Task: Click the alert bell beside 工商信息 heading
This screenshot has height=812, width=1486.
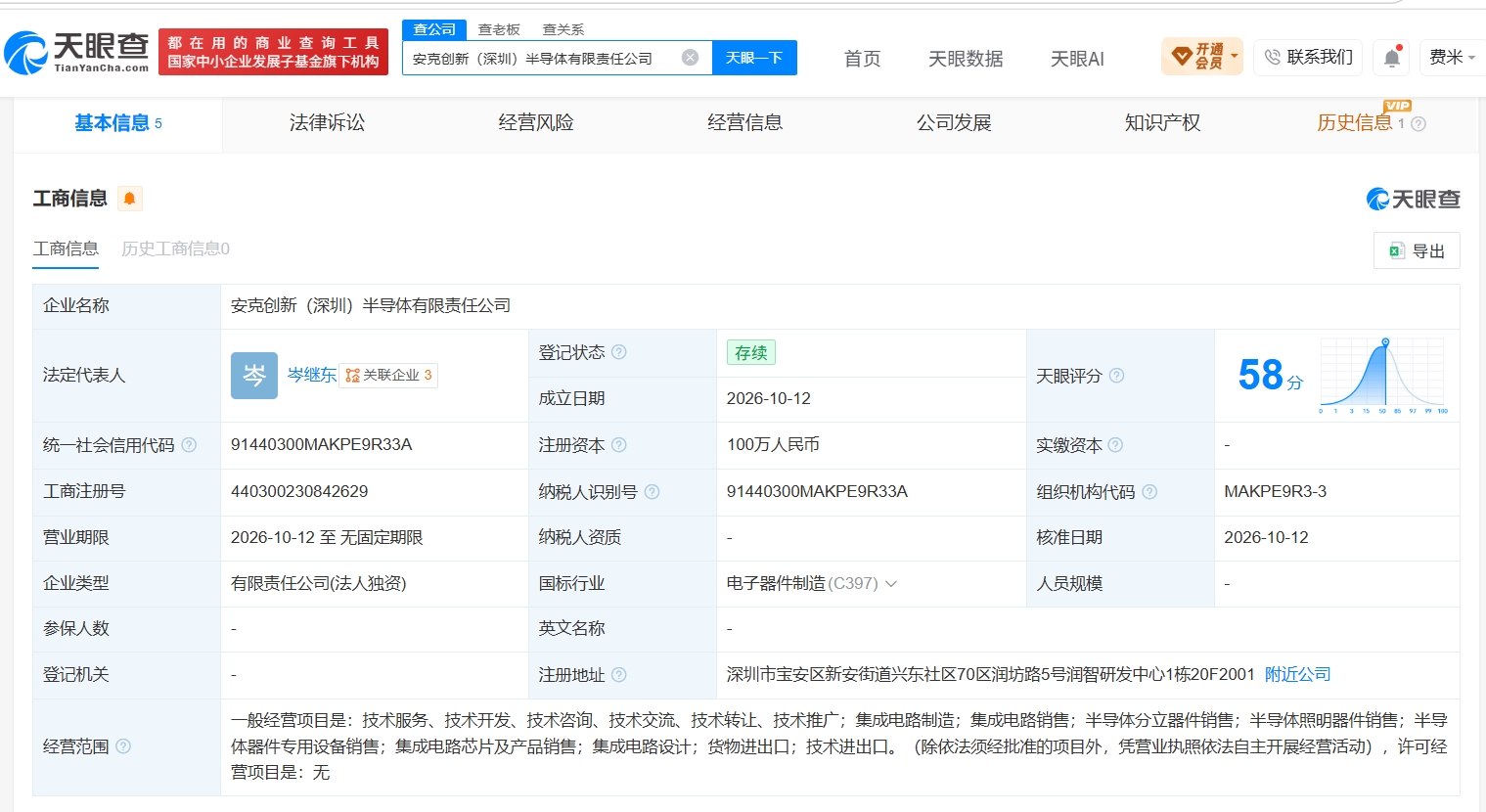Action: click(x=129, y=199)
